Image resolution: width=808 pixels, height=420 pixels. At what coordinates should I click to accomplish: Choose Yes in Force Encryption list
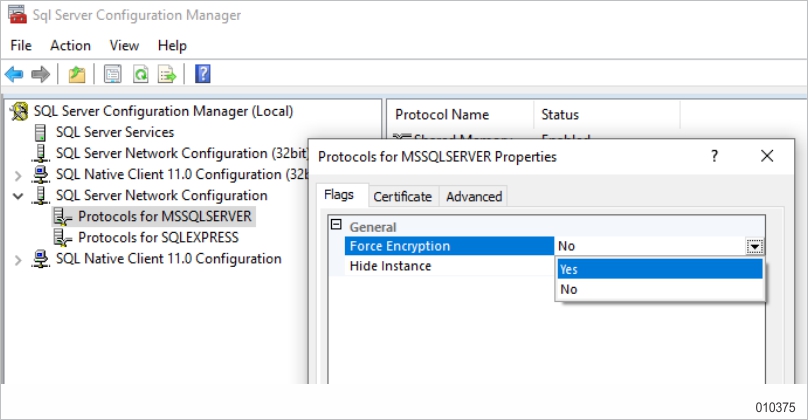[x=660, y=269]
